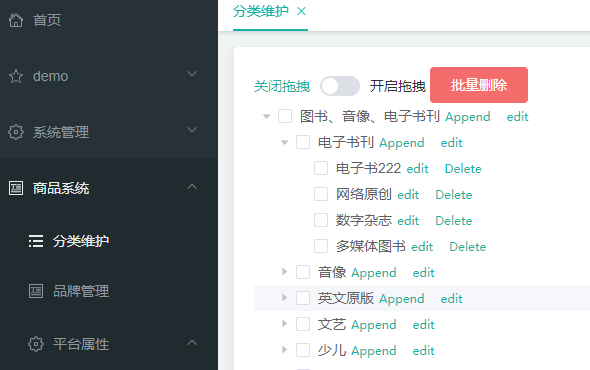Select the 多媒体图书 tree row text
Image resolution: width=590 pixels, height=370 pixels.
tap(371, 246)
